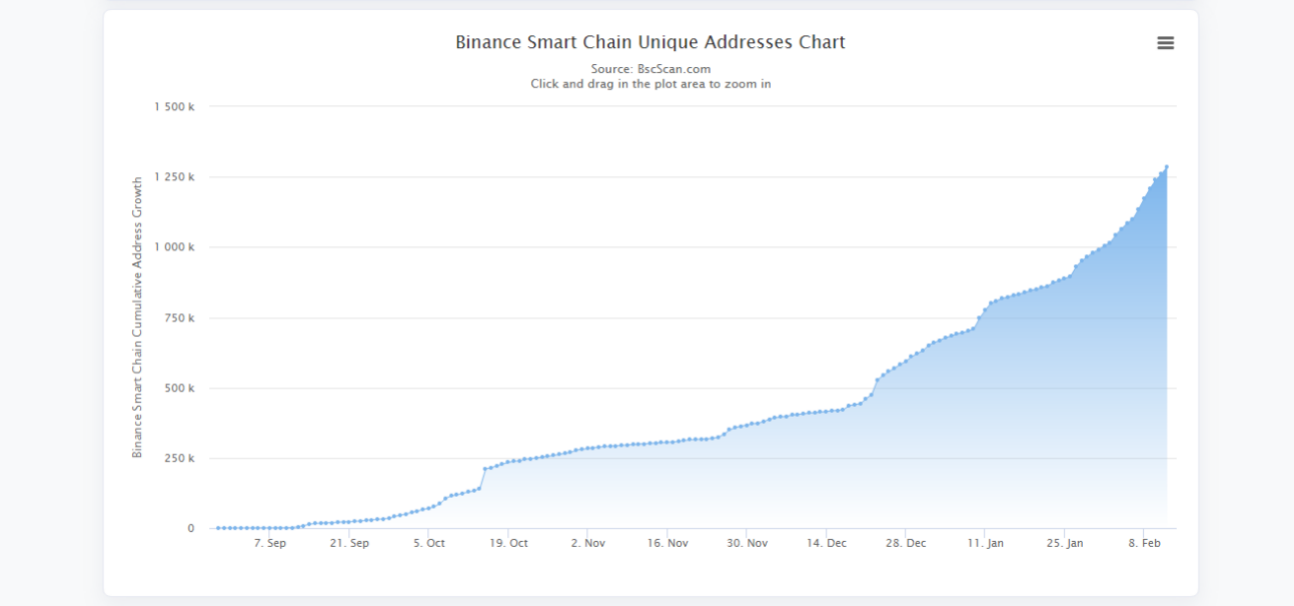
Task: Click the '750 k' y-axis value label
Action: click(179, 318)
